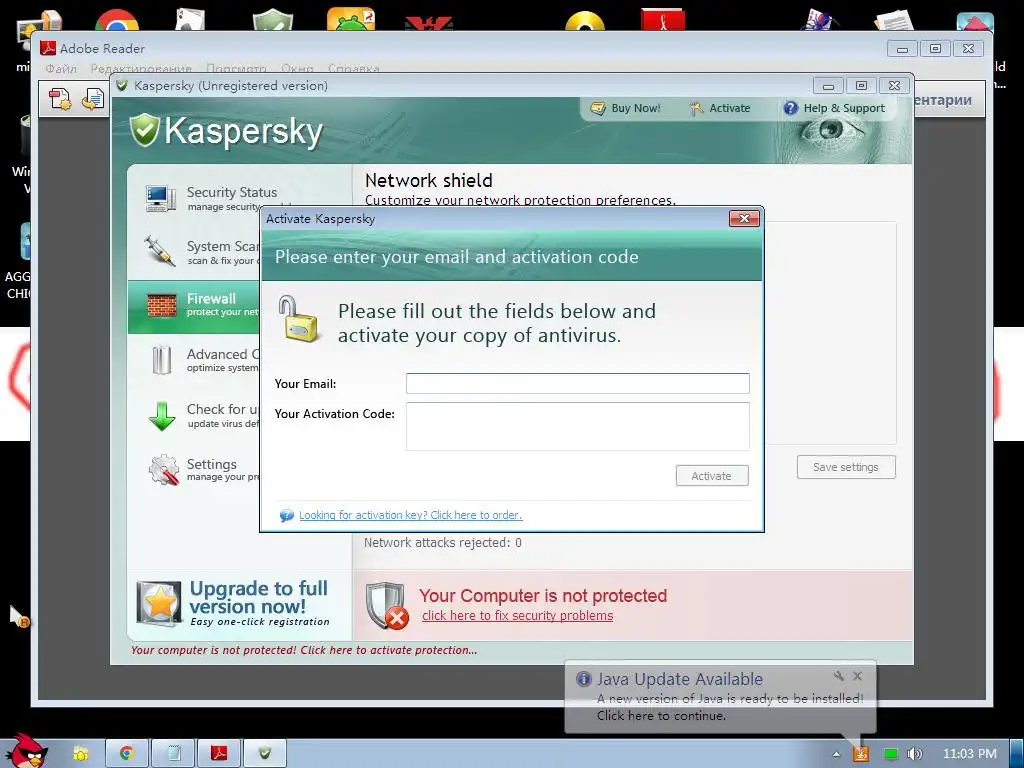Viewport: 1024px width, 768px height.
Task: Click first Adobe Reader toolbar document icon
Action: (60, 99)
